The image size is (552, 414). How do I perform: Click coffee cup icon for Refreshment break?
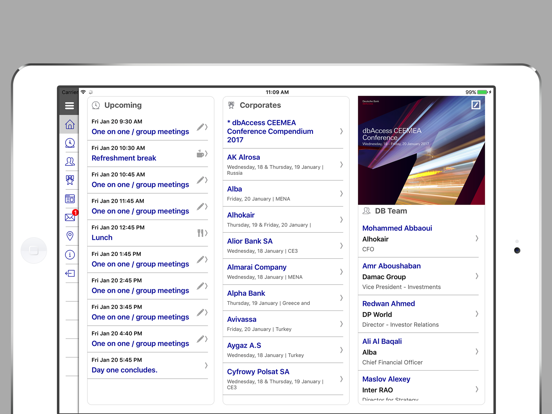(x=200, y=153)
